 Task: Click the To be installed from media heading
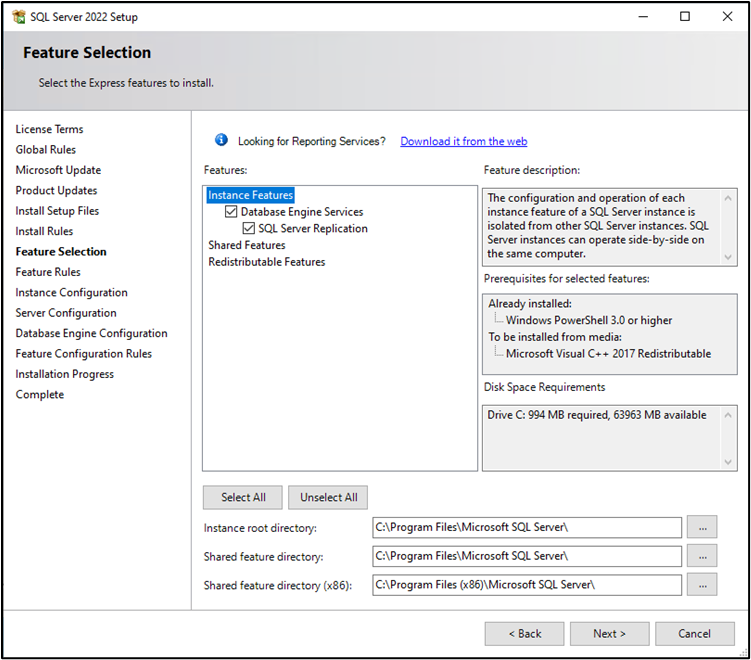click(555, 337)
